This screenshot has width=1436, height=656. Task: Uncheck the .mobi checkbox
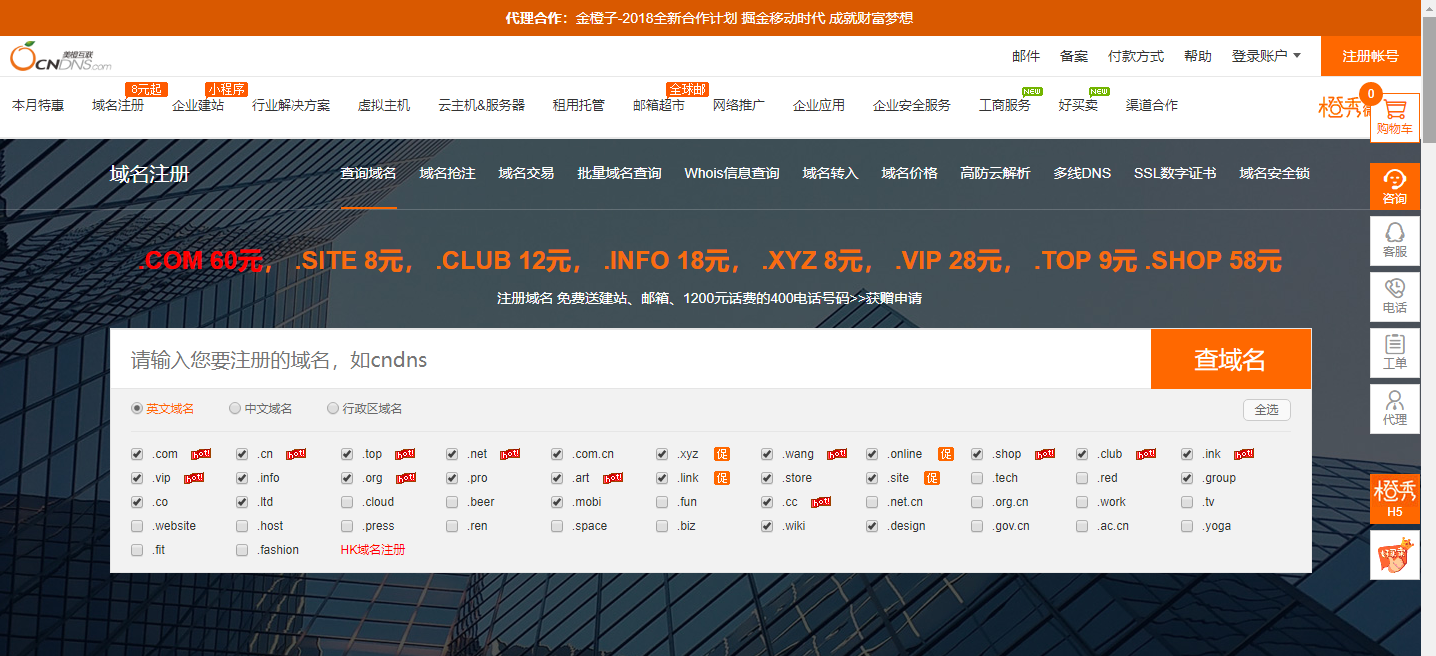point(557,502)
